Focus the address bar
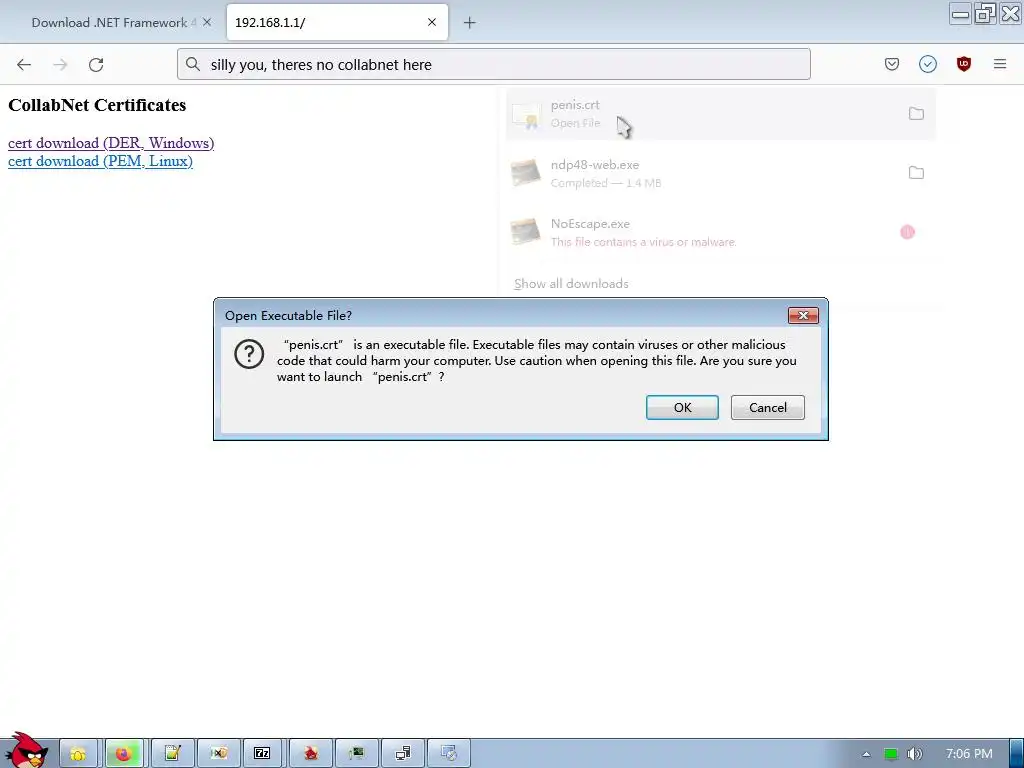 pos(494,65)
